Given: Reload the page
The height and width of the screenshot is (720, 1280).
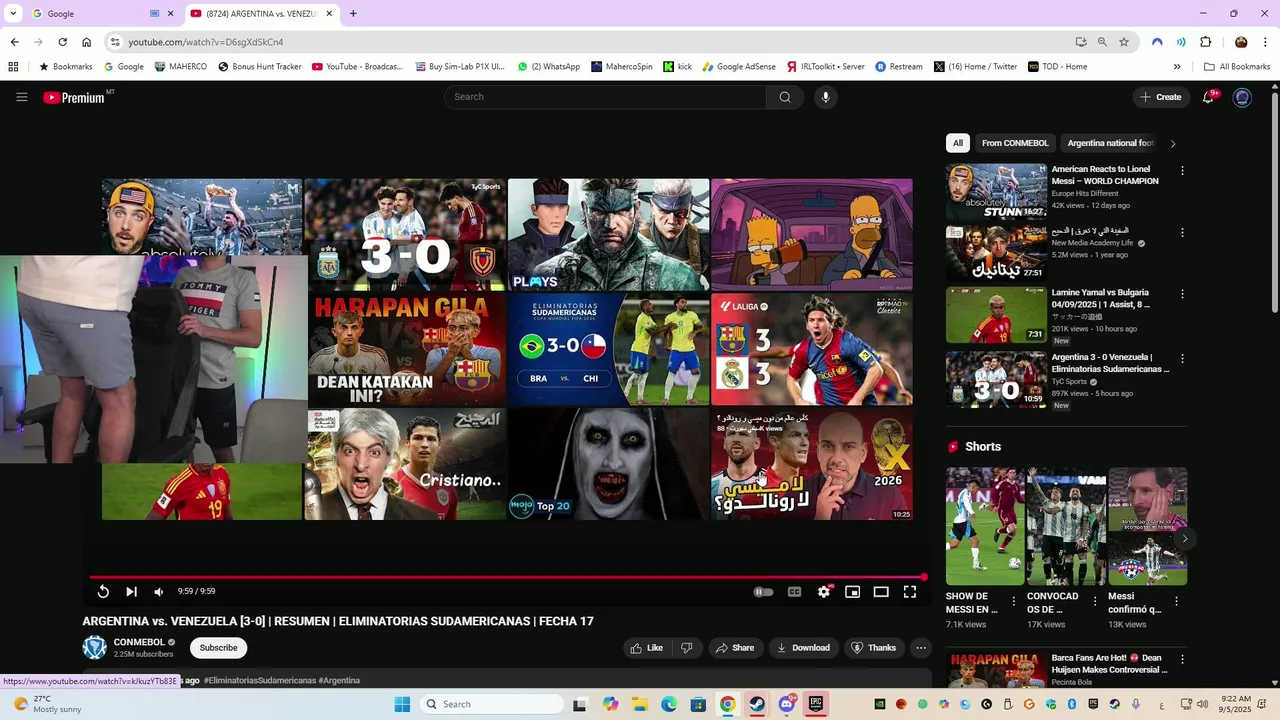Looking at the screenshot, I should pos(62,42).
